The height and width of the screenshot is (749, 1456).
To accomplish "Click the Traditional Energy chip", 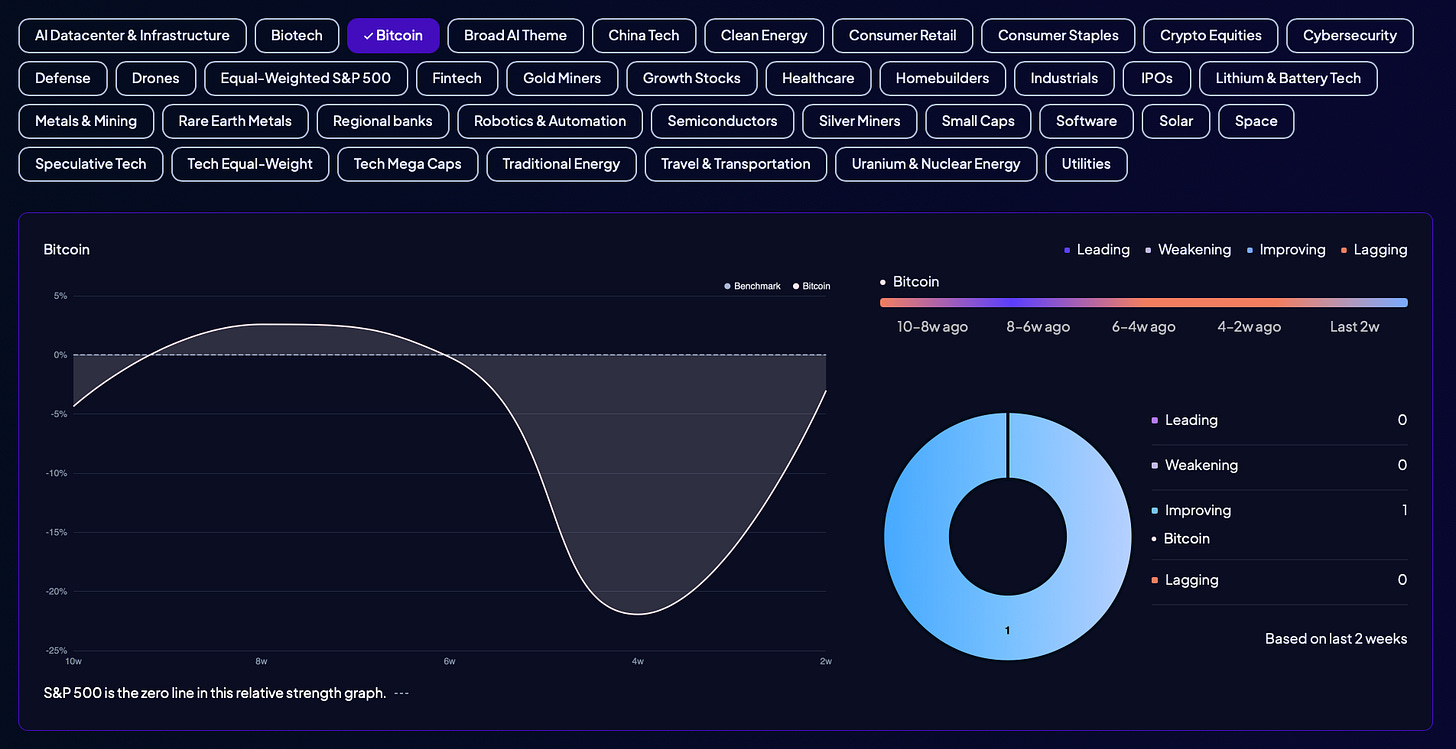I will tap(561, 164).
